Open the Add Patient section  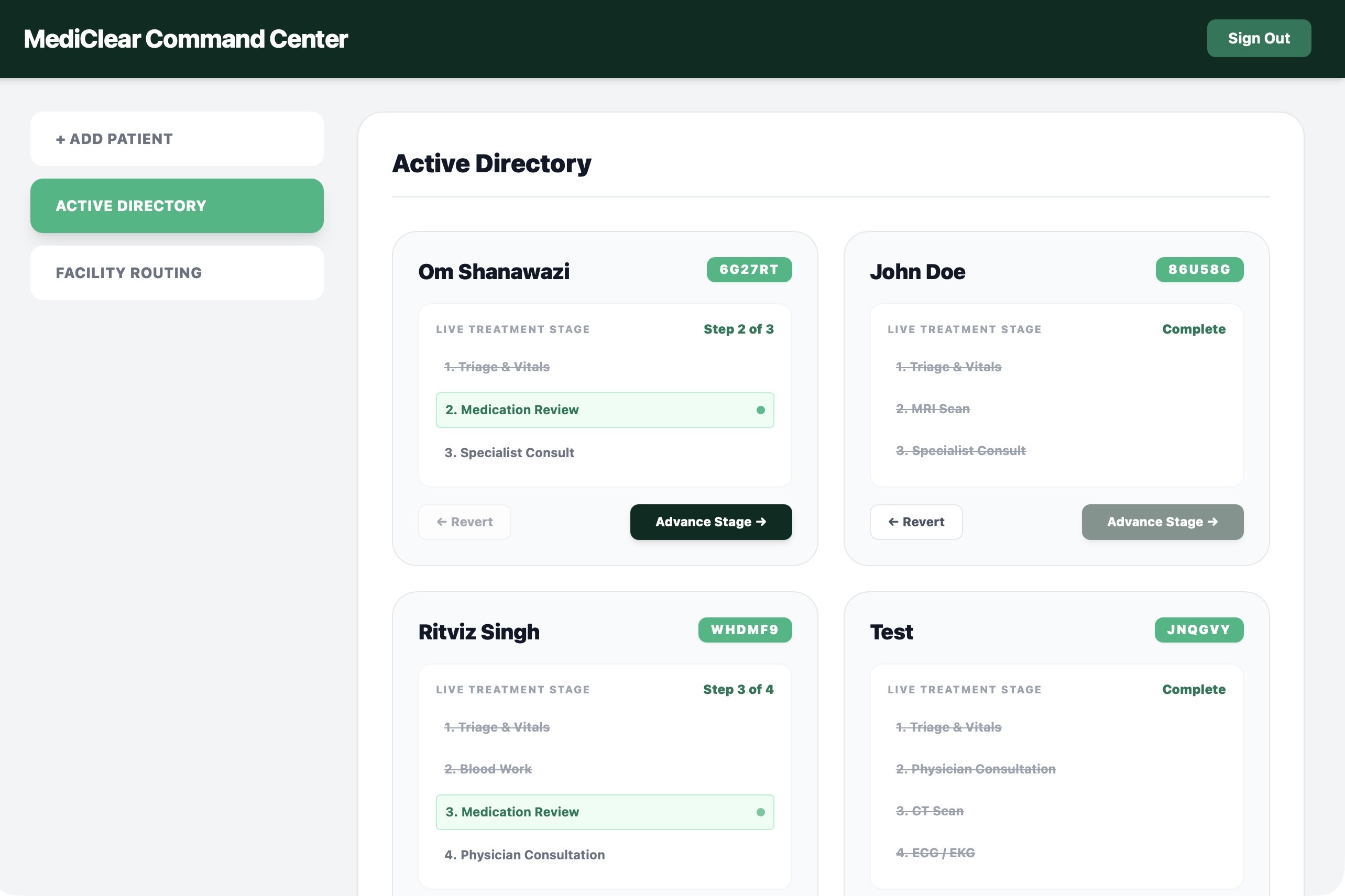coord(177,139)
